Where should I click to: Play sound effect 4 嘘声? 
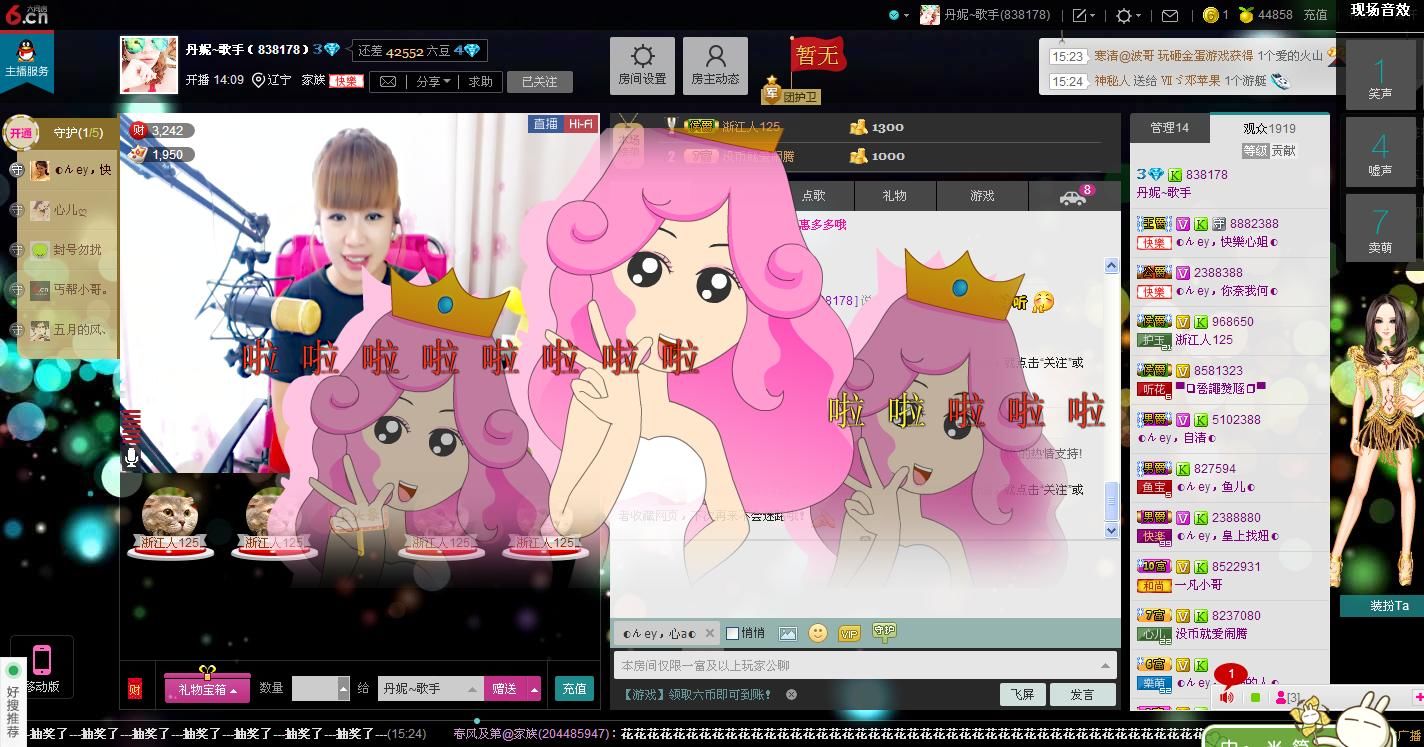[1380, 152]
